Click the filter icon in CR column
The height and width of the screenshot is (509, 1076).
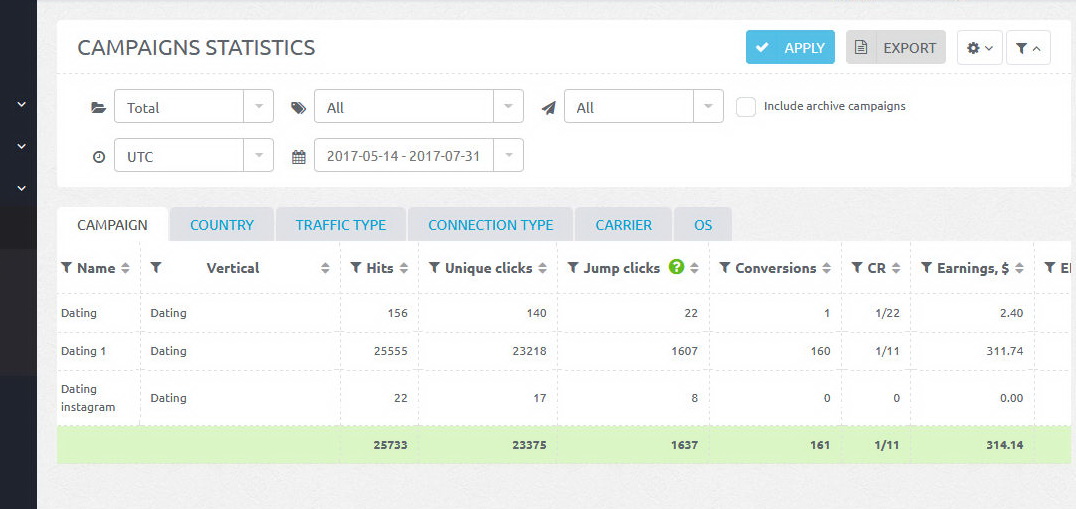coord(857,268)
